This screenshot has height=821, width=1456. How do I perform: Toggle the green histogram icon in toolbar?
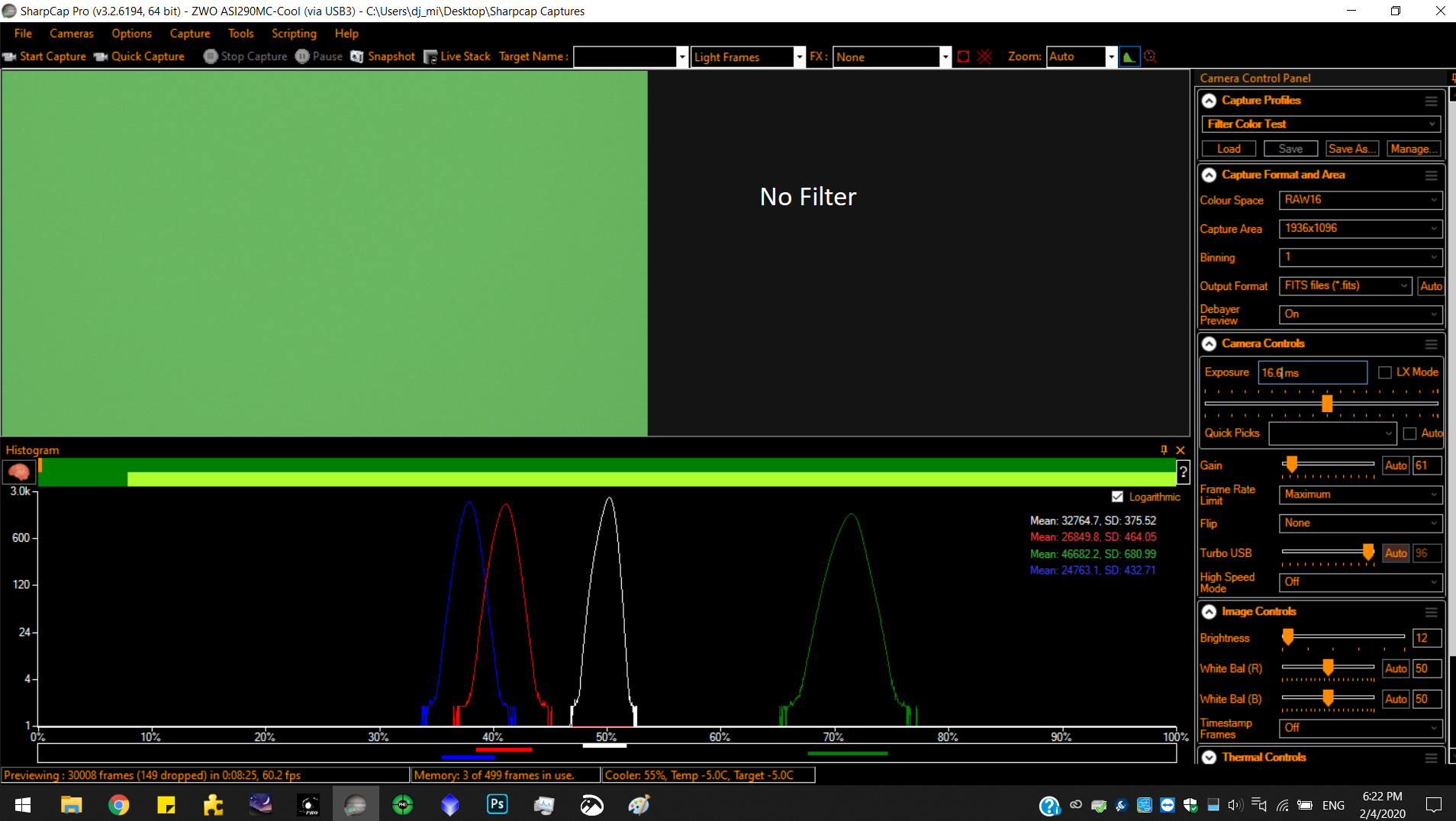click(x=1129, y=56)
